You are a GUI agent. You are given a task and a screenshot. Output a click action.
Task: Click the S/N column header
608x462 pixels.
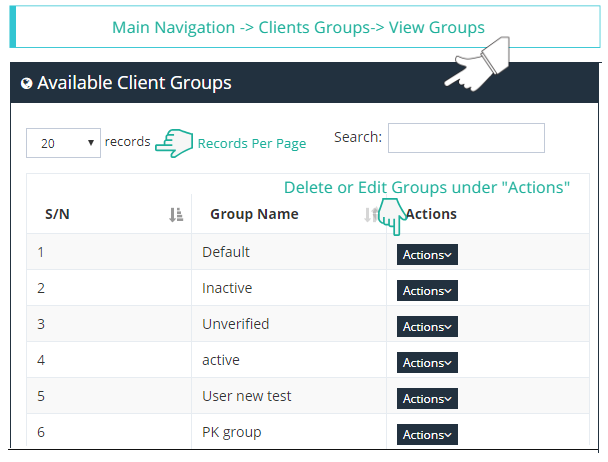pos(58,214)
